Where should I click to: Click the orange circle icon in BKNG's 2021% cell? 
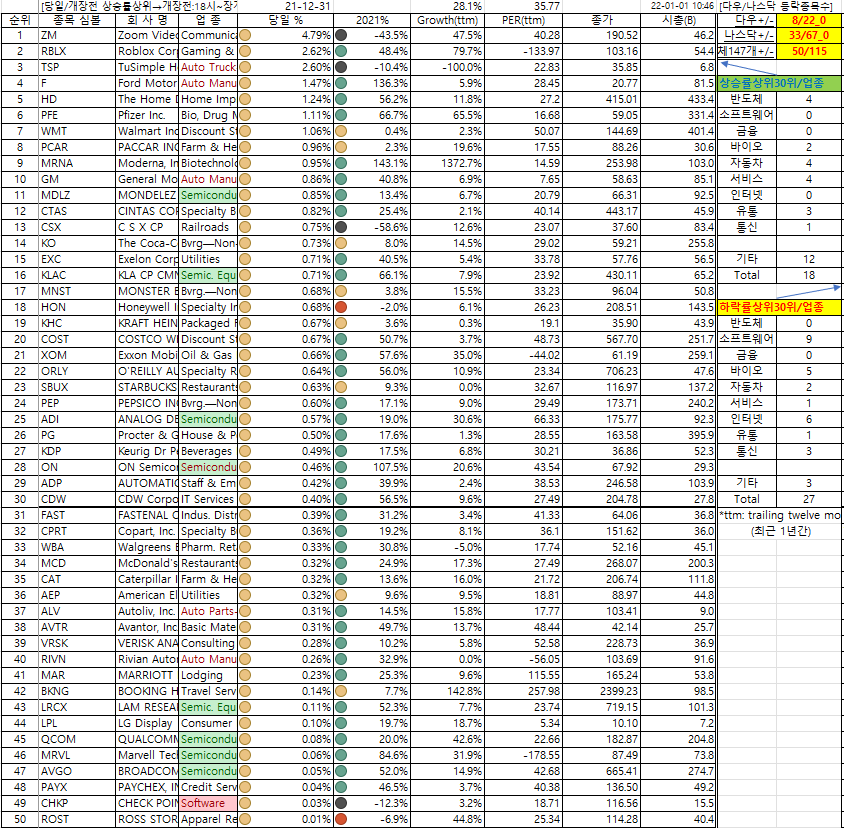pos(341,691)
